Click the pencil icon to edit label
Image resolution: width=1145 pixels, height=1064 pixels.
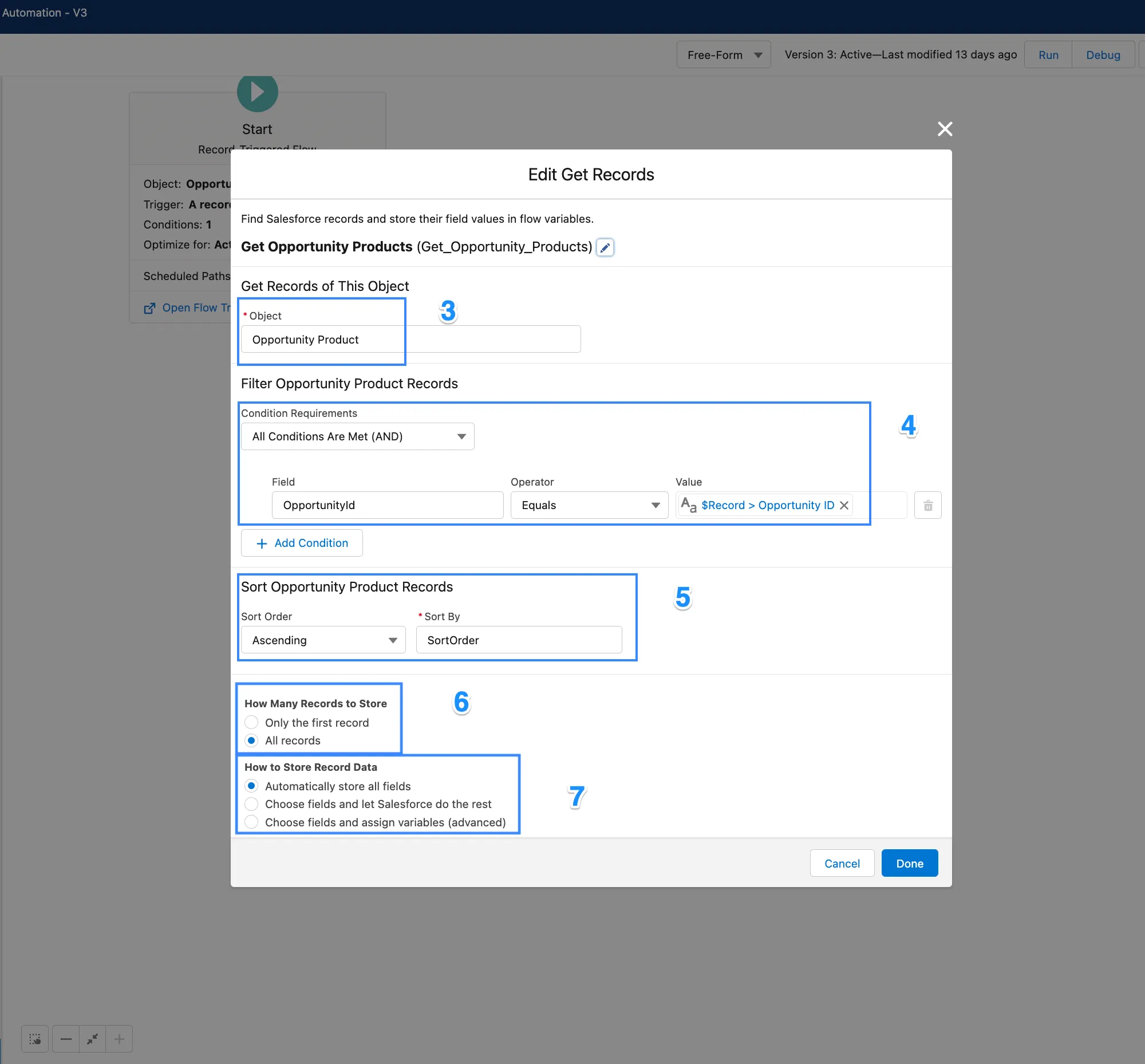click(605, 247)
